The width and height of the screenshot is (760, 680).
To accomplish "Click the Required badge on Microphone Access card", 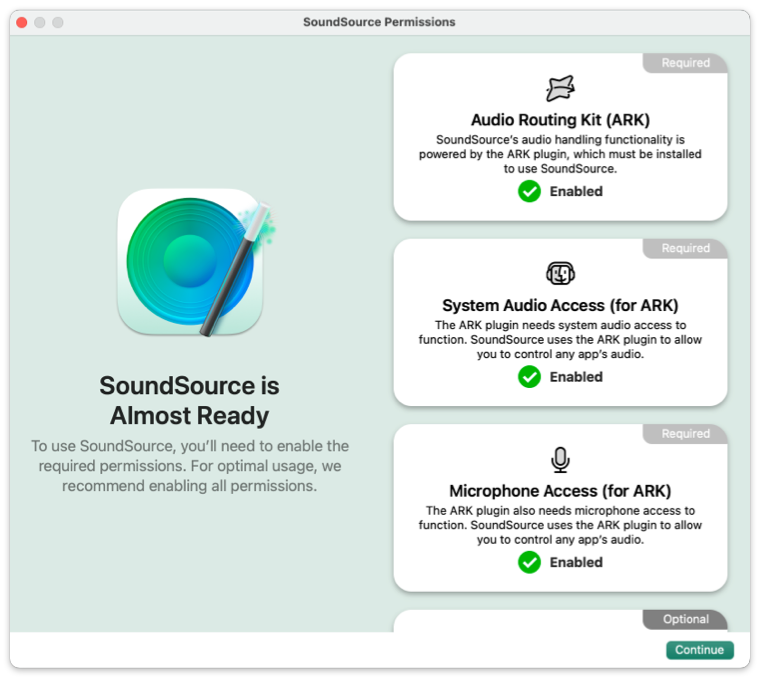I will pyautogui.click(x=685, y=434).
